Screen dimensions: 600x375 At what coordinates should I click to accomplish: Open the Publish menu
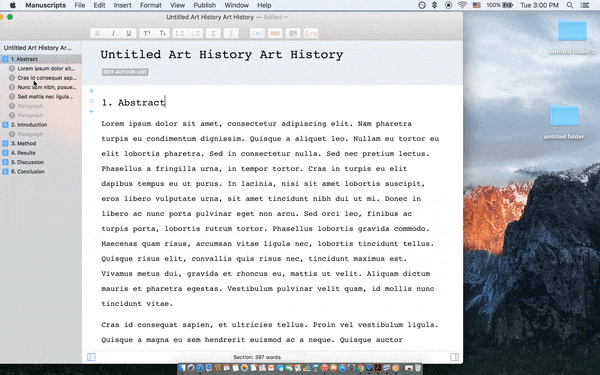pos(204,5)
